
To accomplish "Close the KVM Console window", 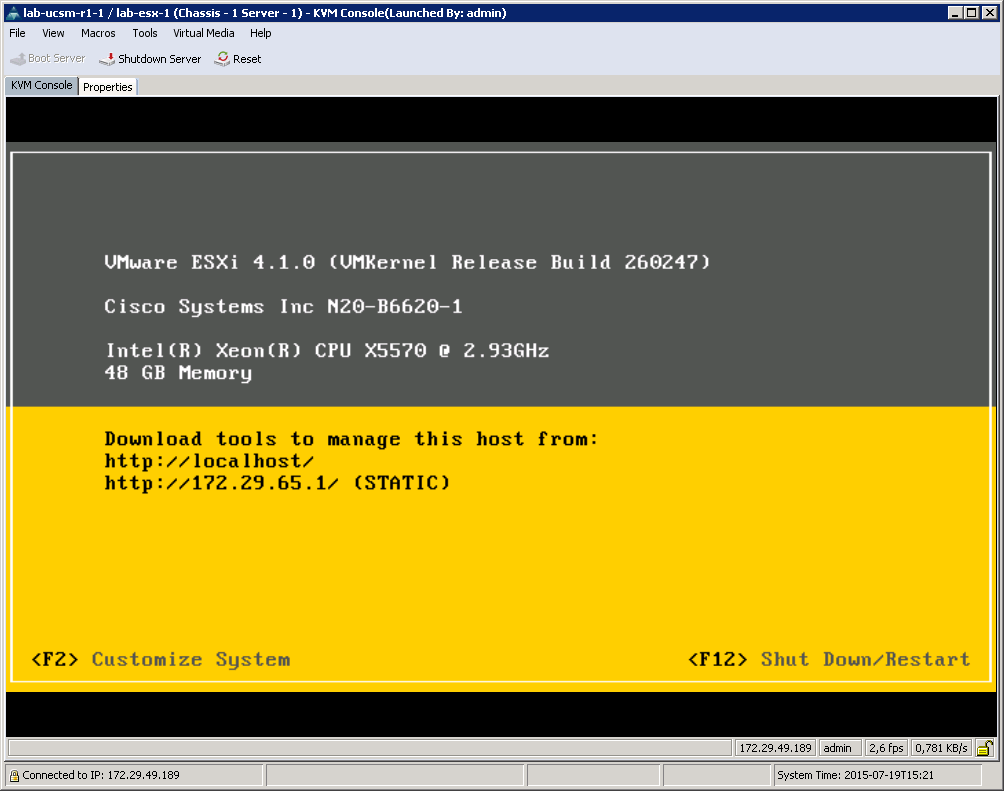I will coord(990,13).
